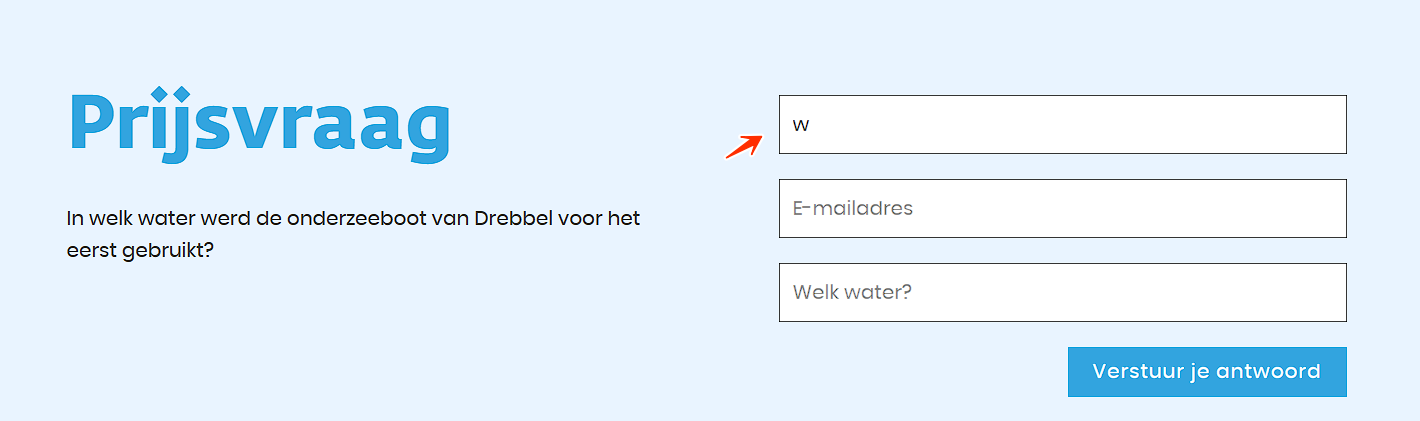Click into the E-mailadres field

[1062, 209]
